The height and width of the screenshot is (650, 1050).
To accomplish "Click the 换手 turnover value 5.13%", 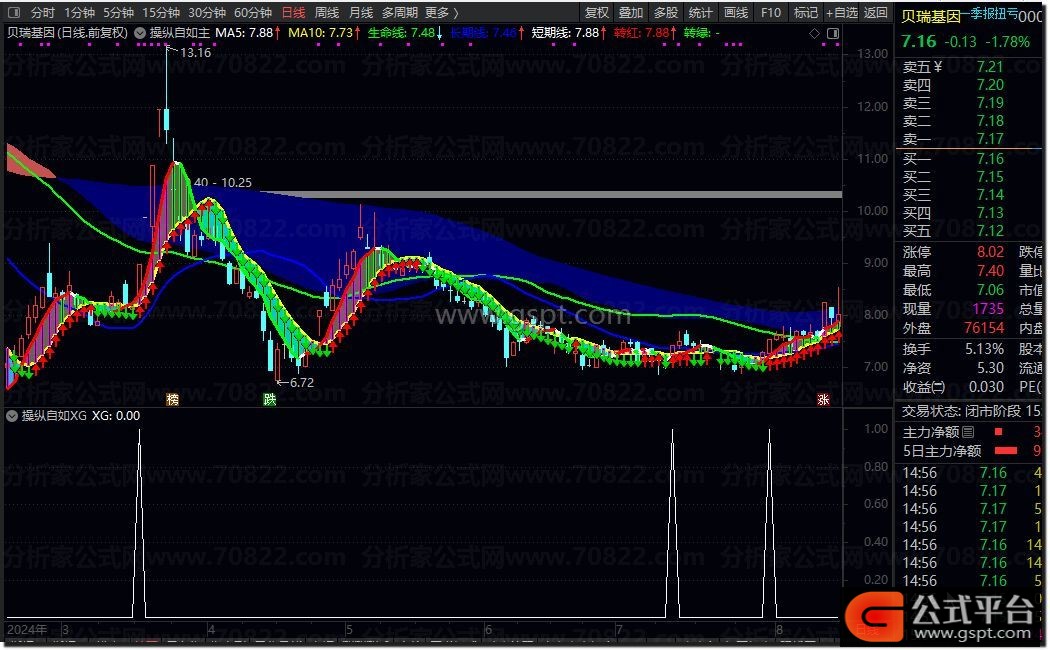I will [984, 349].
